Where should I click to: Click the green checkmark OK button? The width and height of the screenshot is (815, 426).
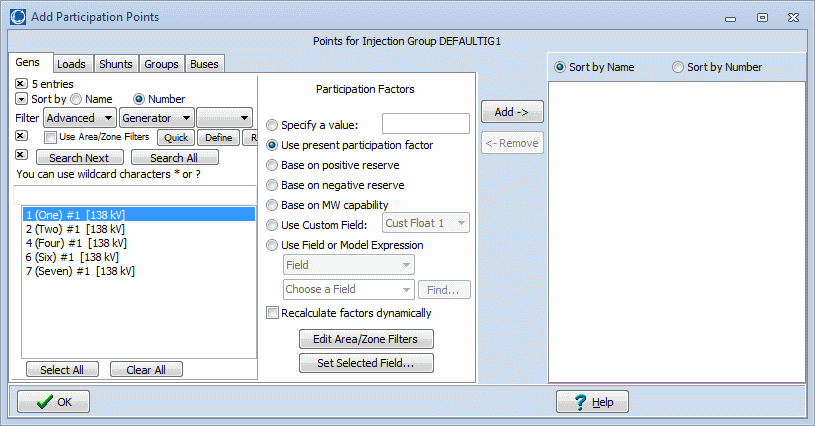coord(53,401)
